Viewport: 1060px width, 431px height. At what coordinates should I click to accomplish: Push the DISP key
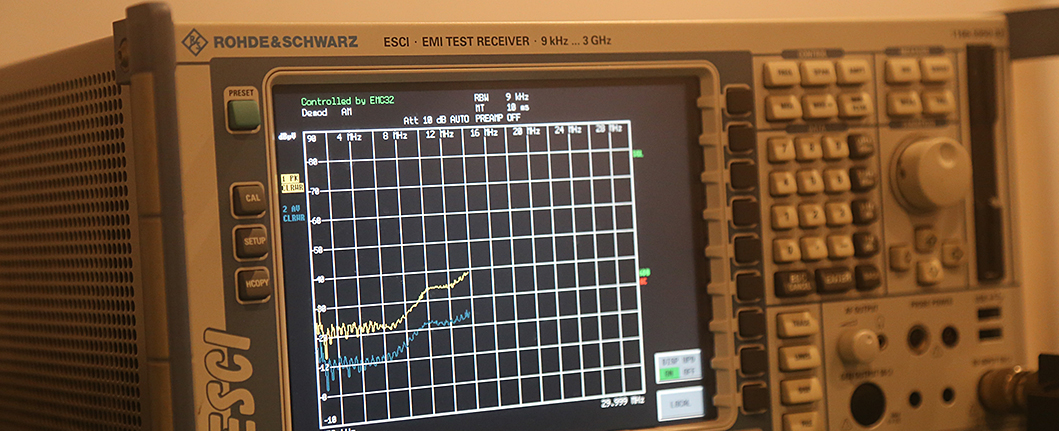802,390
